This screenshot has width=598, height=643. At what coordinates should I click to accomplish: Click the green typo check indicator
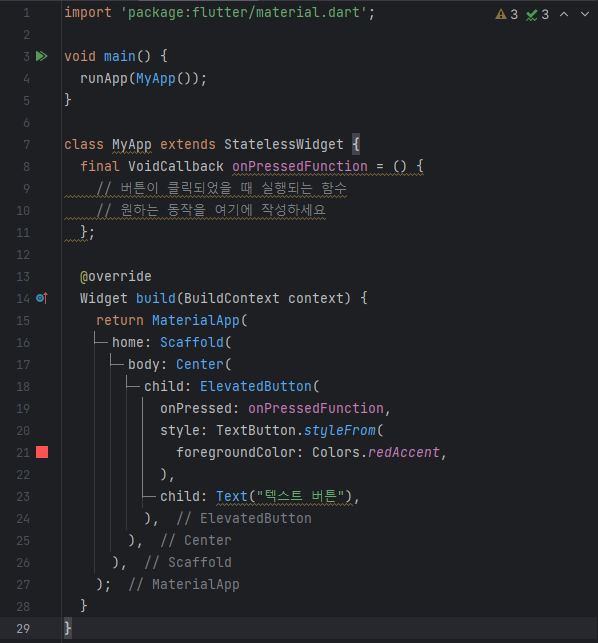(x=537, y=15)
